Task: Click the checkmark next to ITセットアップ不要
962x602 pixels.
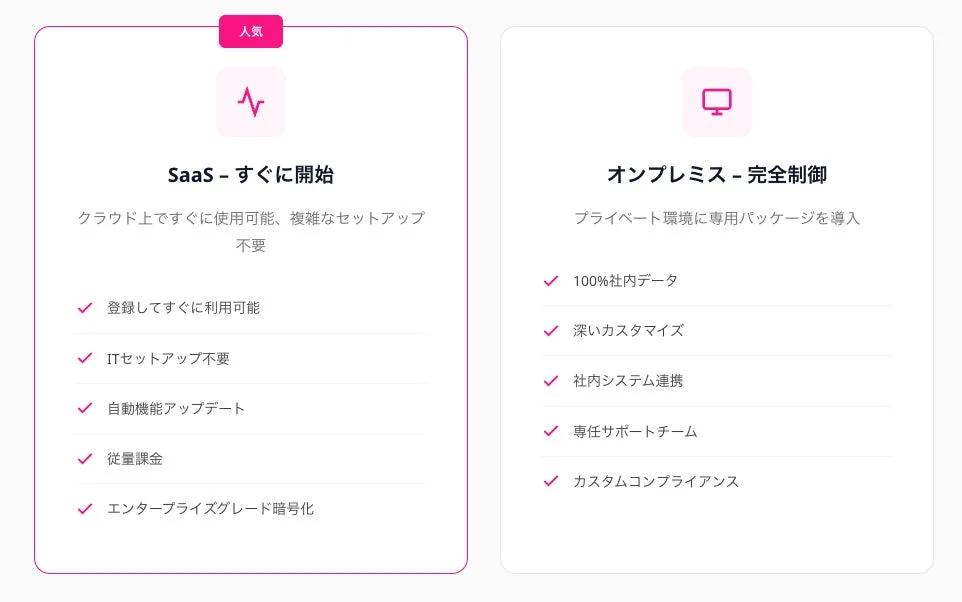Action: coord(84,358)
